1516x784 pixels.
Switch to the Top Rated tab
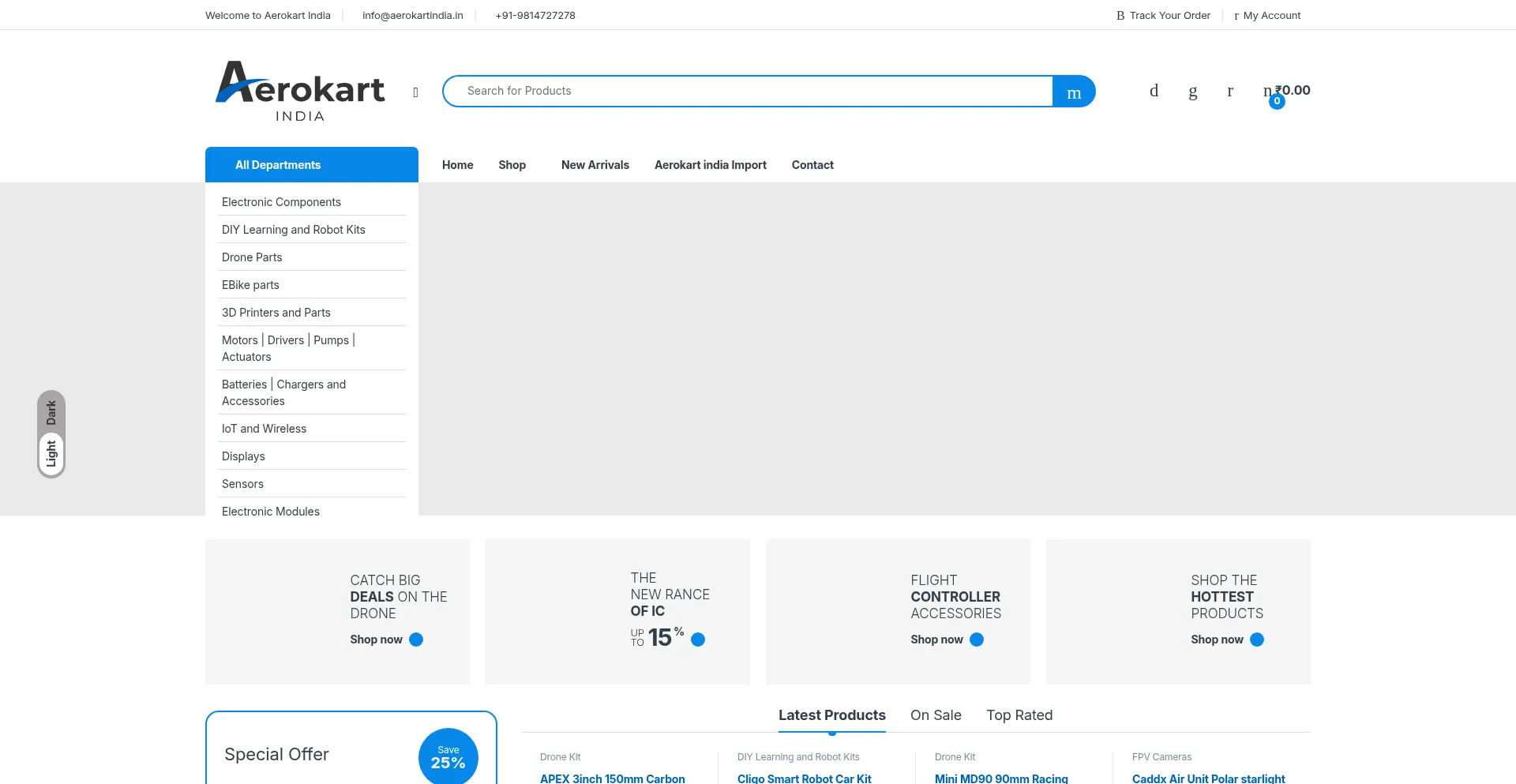(x=1019, y=715)
